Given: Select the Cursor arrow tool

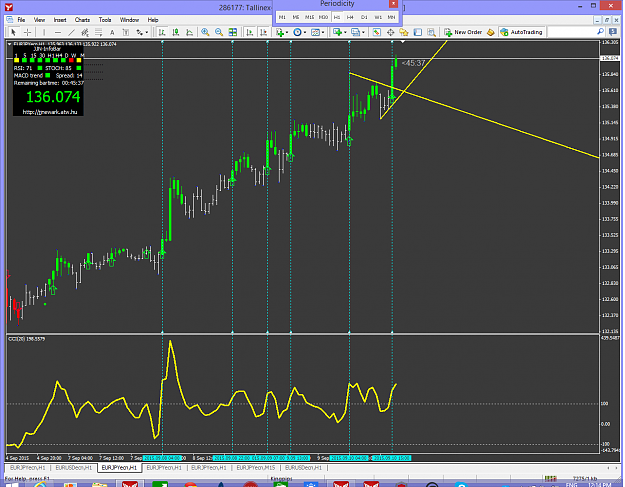Looking at the screenshot, I should coord(13,32).
